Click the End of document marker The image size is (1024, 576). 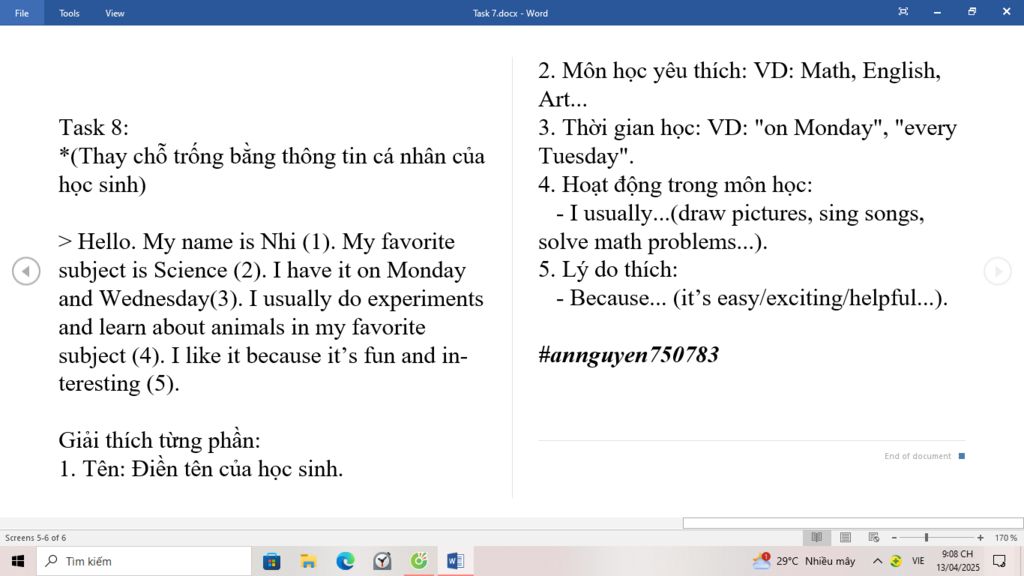(x=924, y=456)
